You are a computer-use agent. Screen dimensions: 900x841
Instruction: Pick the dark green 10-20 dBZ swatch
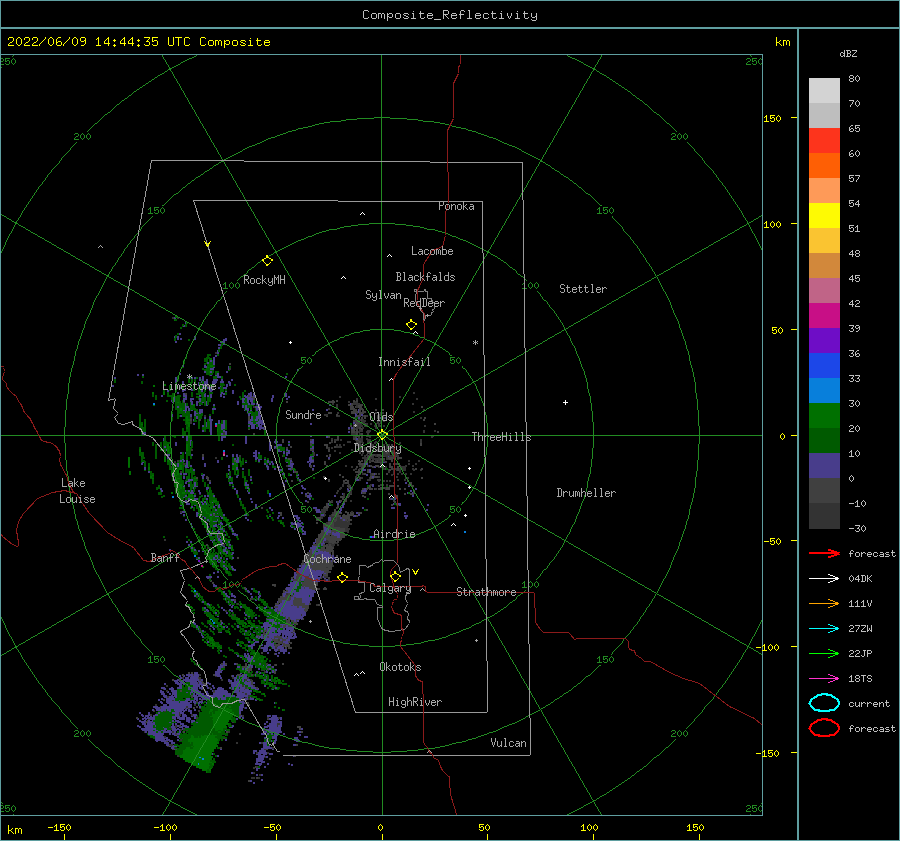pos(824,441)
